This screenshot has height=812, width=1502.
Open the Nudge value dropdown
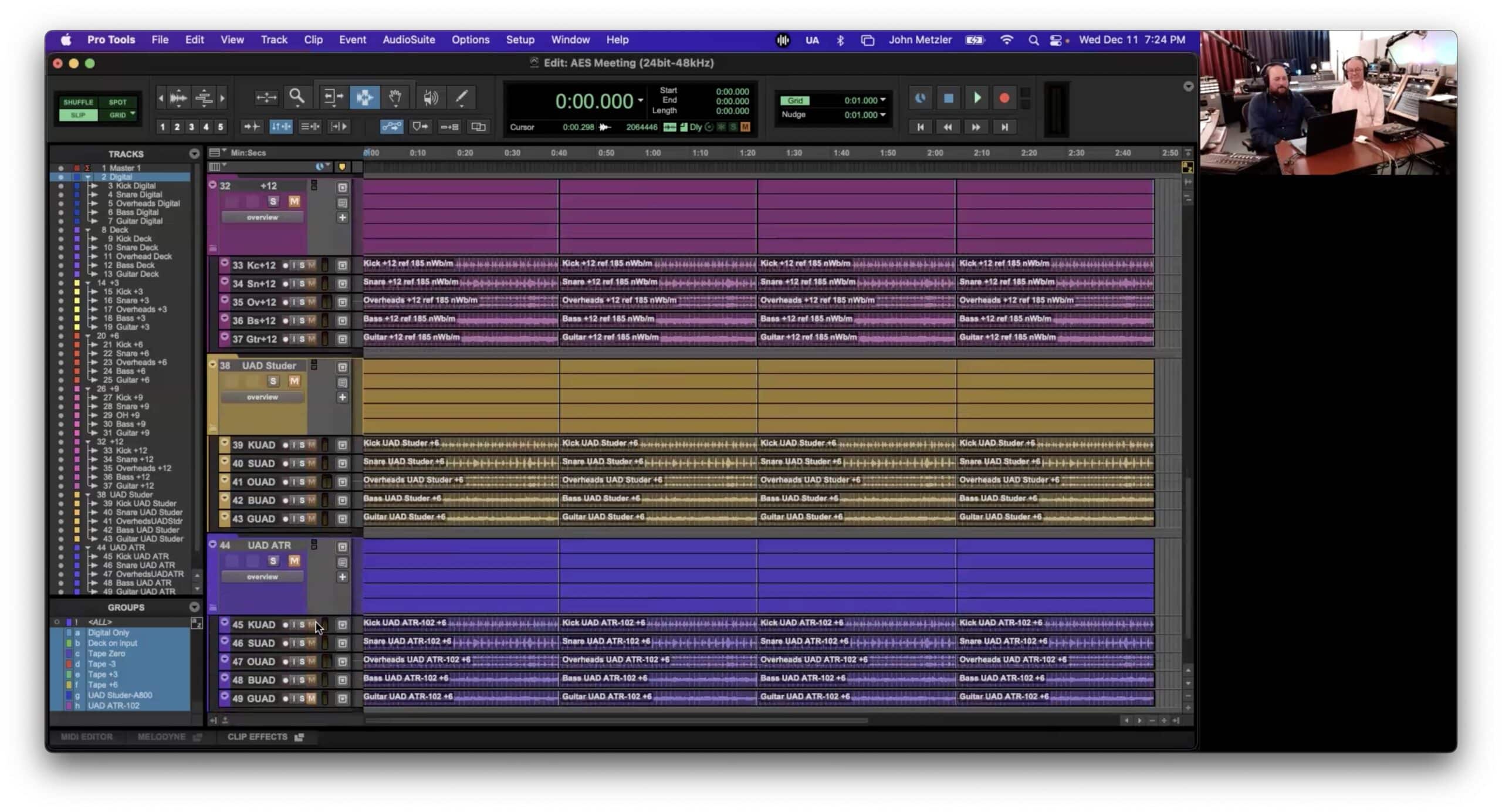[882, 115]
